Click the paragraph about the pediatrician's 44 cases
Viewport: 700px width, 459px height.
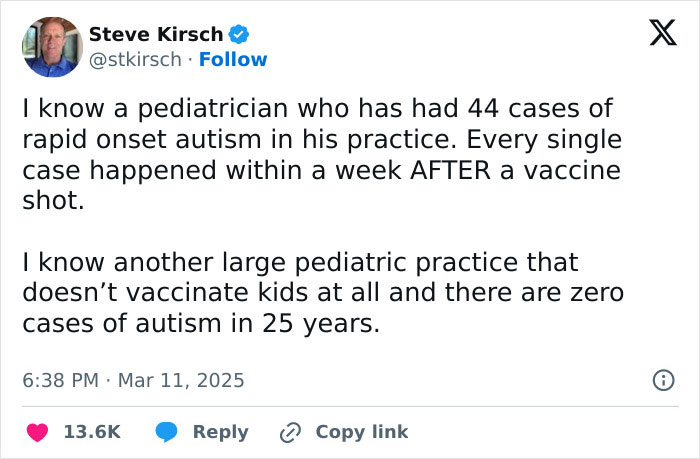click(322, 154)
